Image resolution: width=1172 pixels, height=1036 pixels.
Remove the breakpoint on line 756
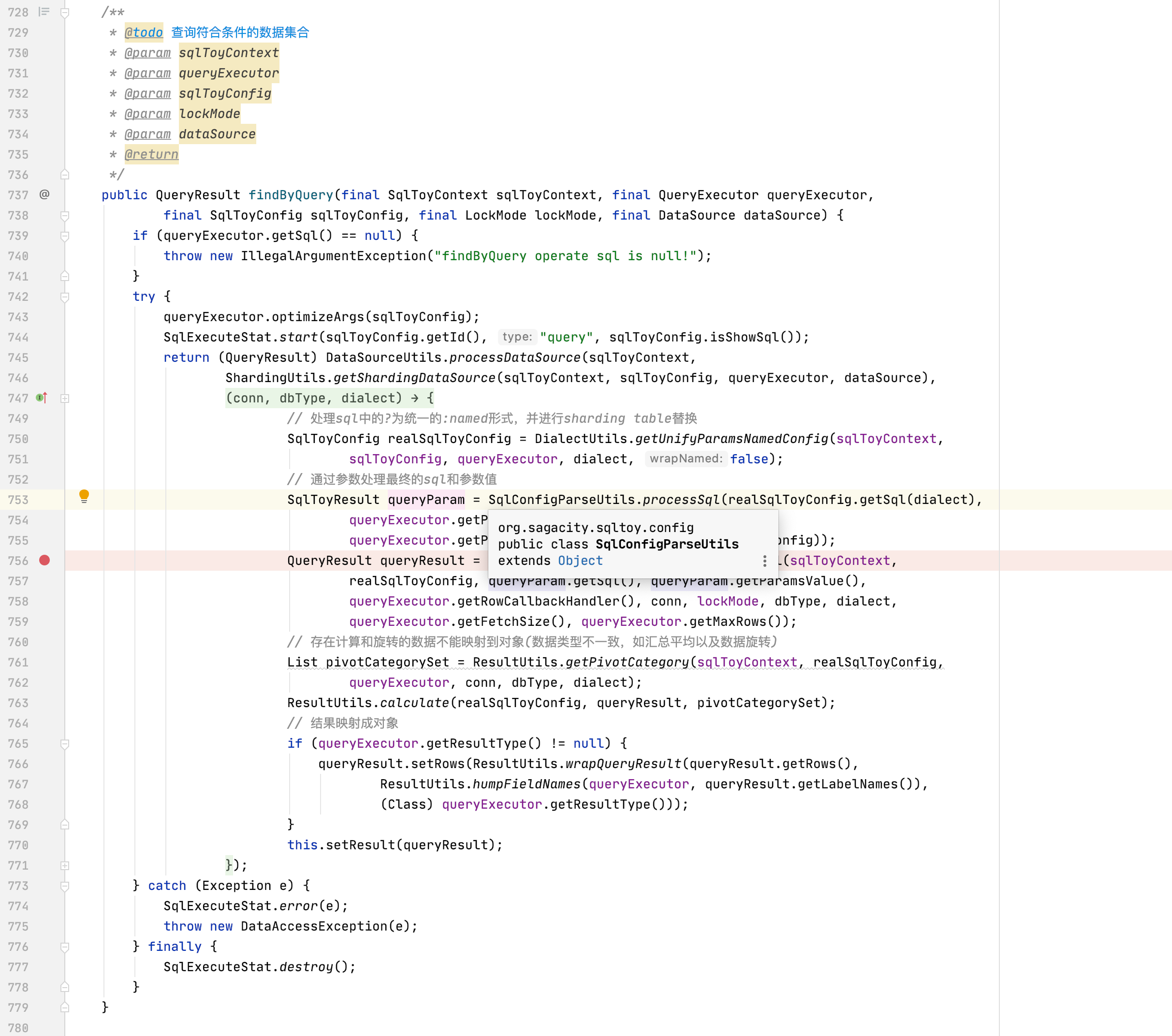point(44,561)
